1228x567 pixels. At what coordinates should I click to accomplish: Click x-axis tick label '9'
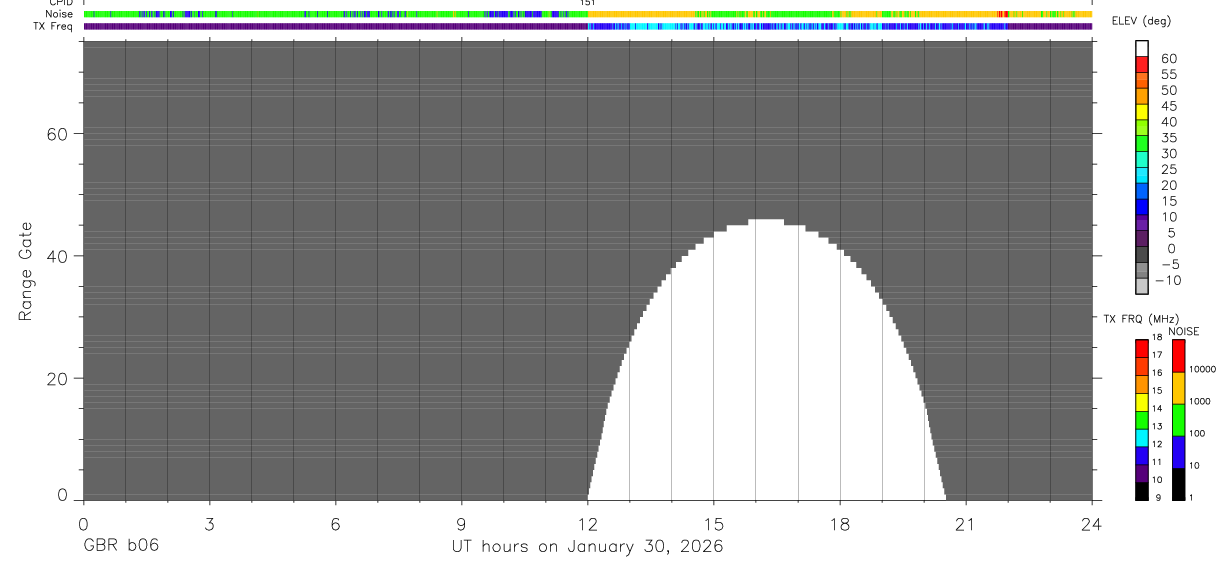(461, 524)
